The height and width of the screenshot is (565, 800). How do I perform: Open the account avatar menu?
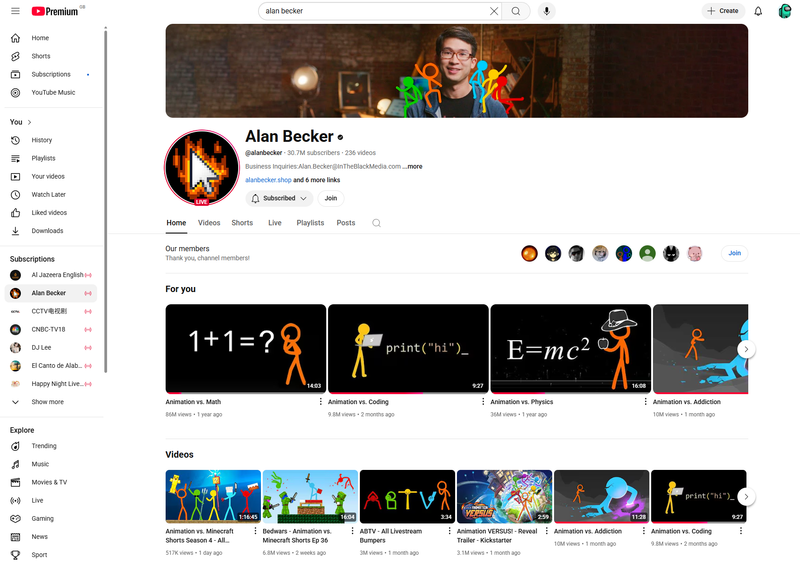785,11
